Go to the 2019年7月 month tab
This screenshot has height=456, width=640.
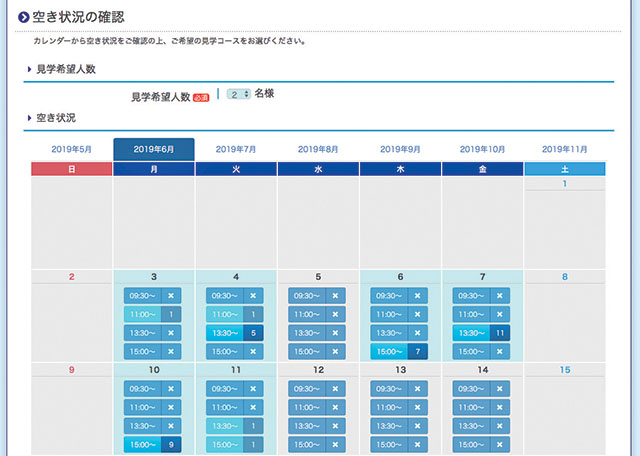(x=236, y=149)
